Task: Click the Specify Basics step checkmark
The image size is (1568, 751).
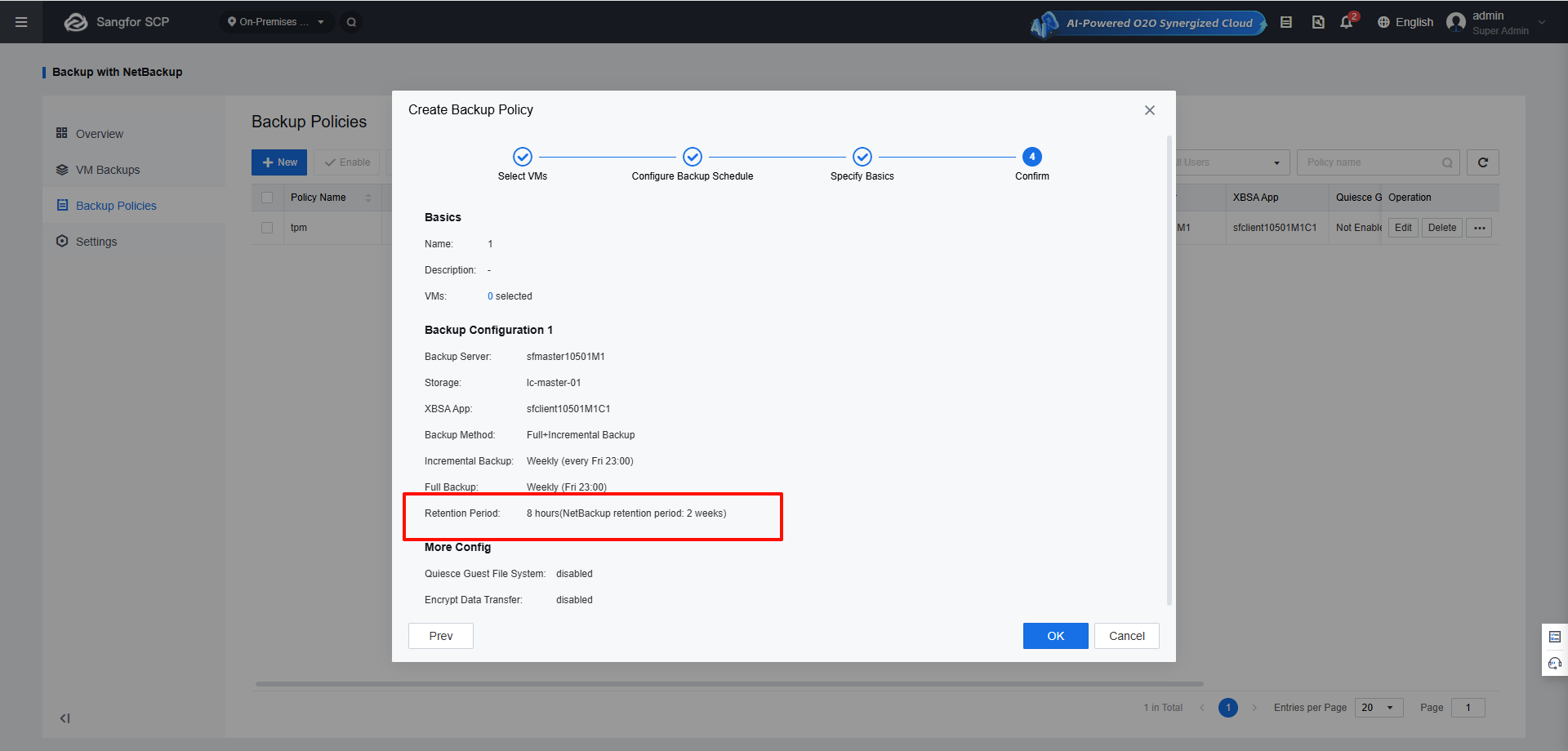Action: coord(862,157)
